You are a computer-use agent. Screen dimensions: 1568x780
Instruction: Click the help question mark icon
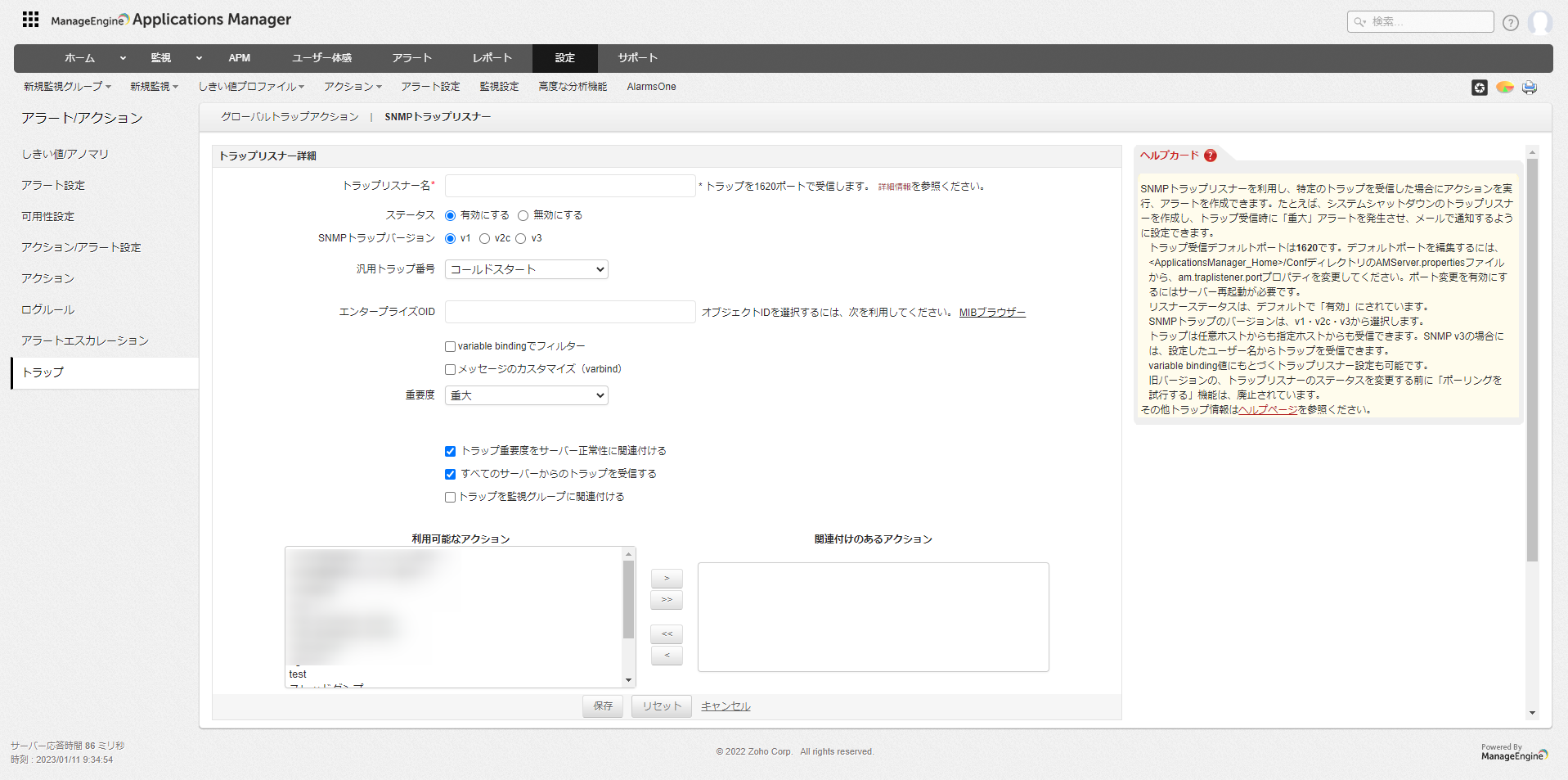1511,23
